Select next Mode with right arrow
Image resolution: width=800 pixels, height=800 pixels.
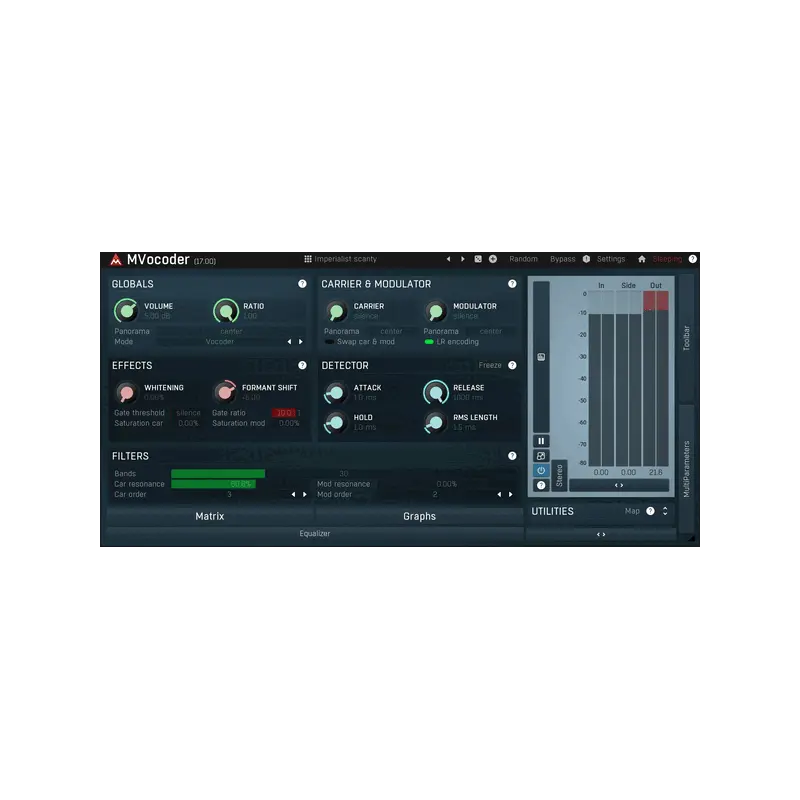pyautogui.click(x=301, y=342)
